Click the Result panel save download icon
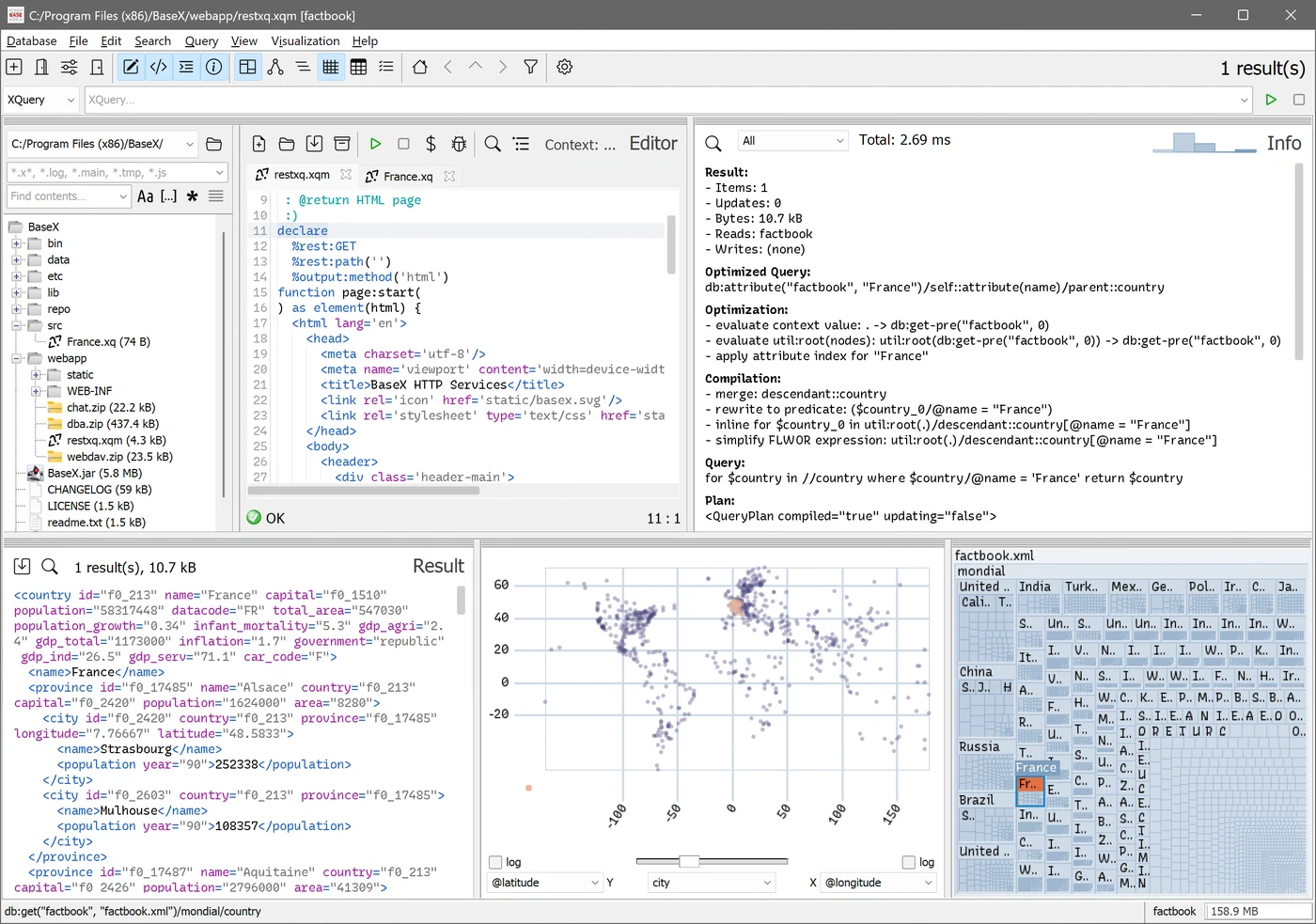Screen dimensions: 1316x924 click(x=23, y=566)
